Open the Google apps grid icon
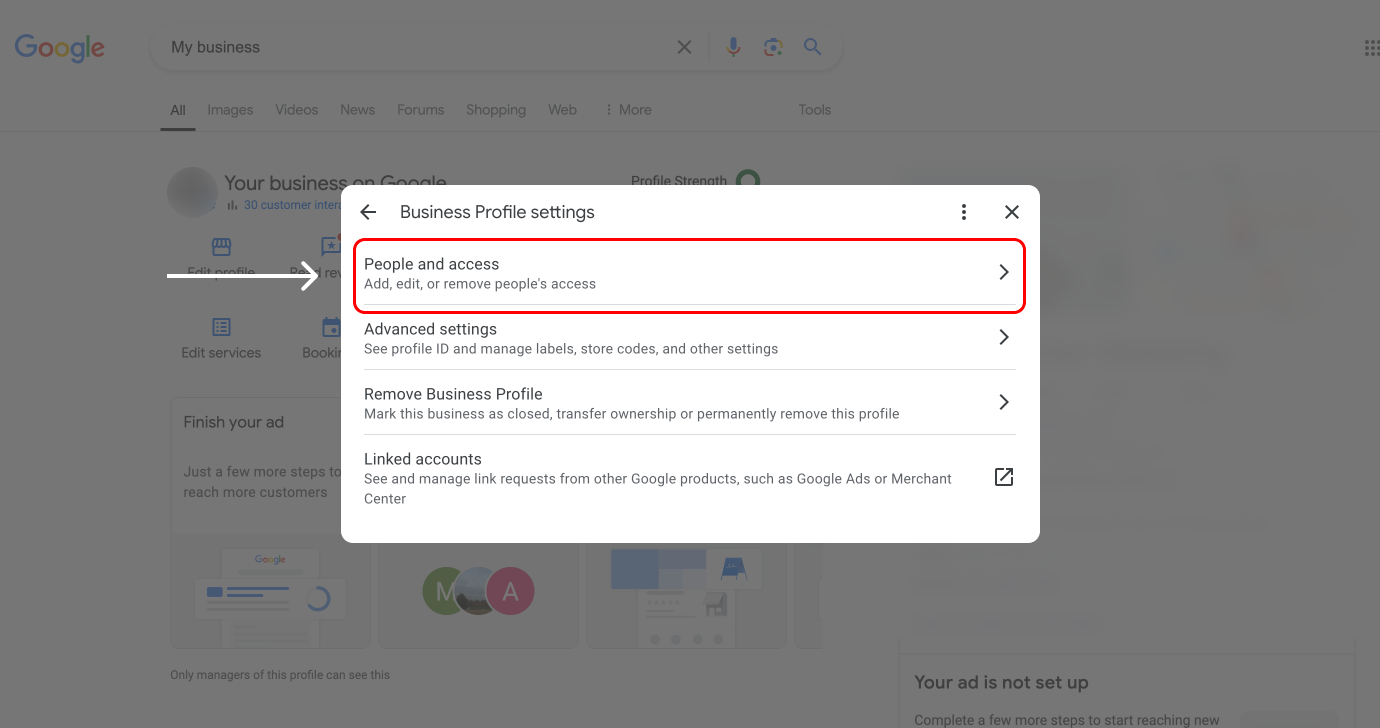1380x728 pixels. [x=1372, y=48]
